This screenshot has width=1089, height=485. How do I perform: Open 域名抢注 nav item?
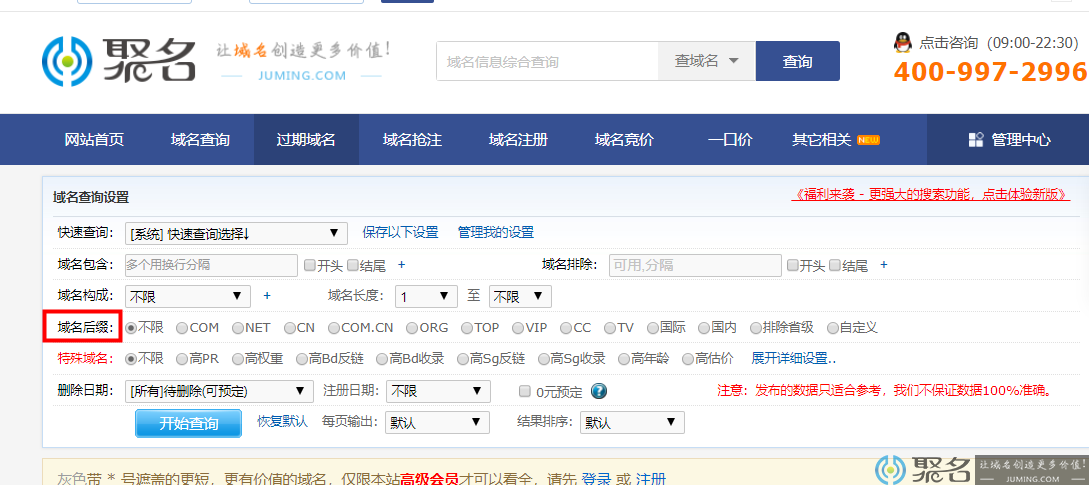tap(412, 140)
